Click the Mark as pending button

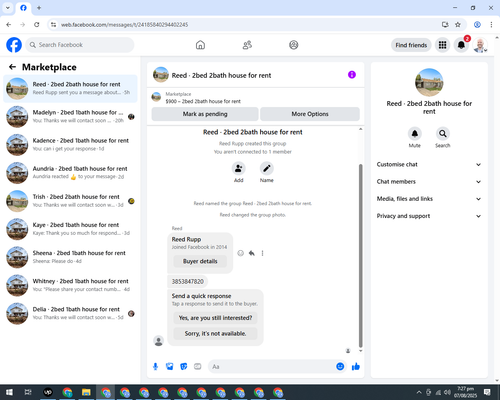205,114
